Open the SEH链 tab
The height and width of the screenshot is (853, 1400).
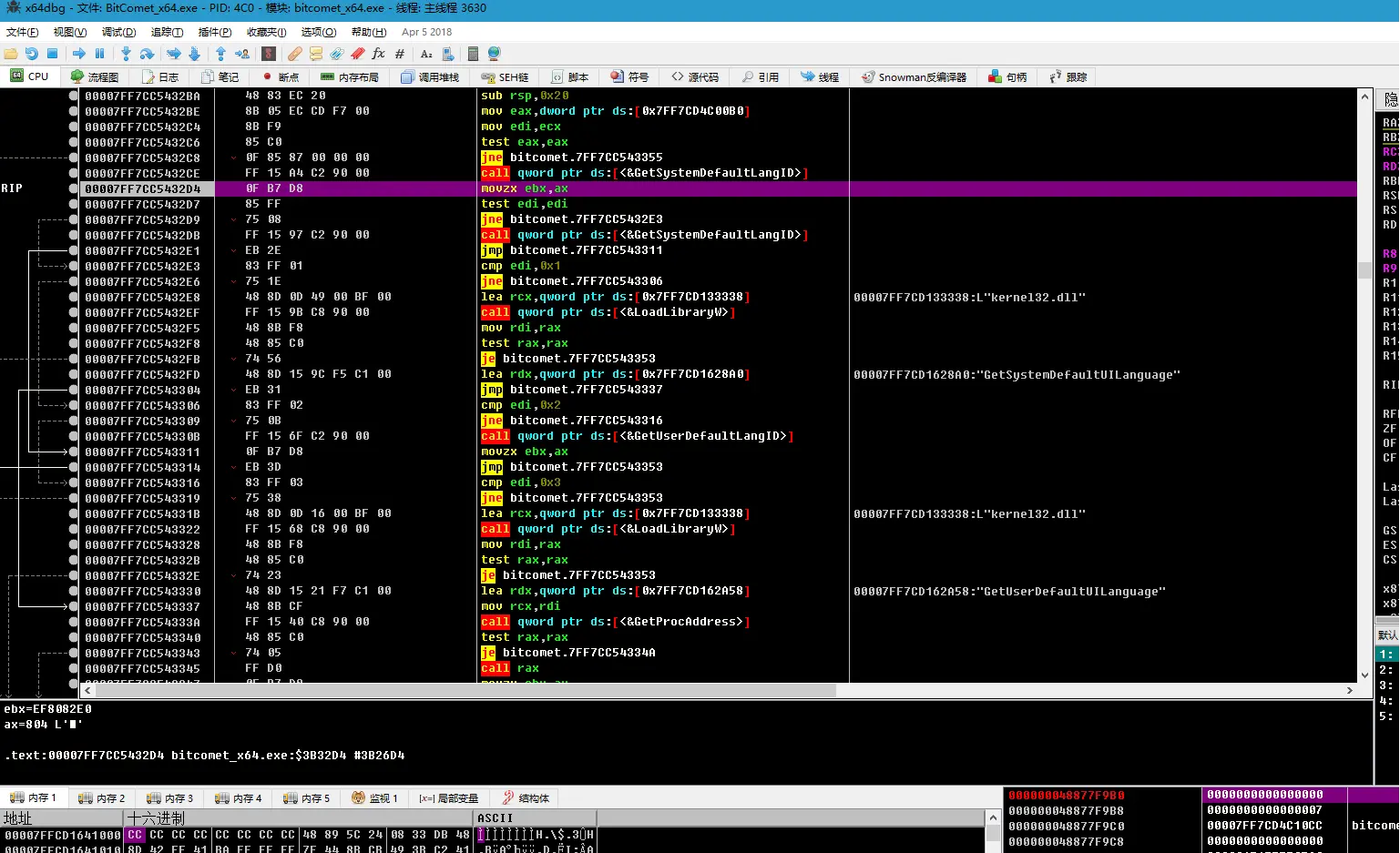pos(506,76)
